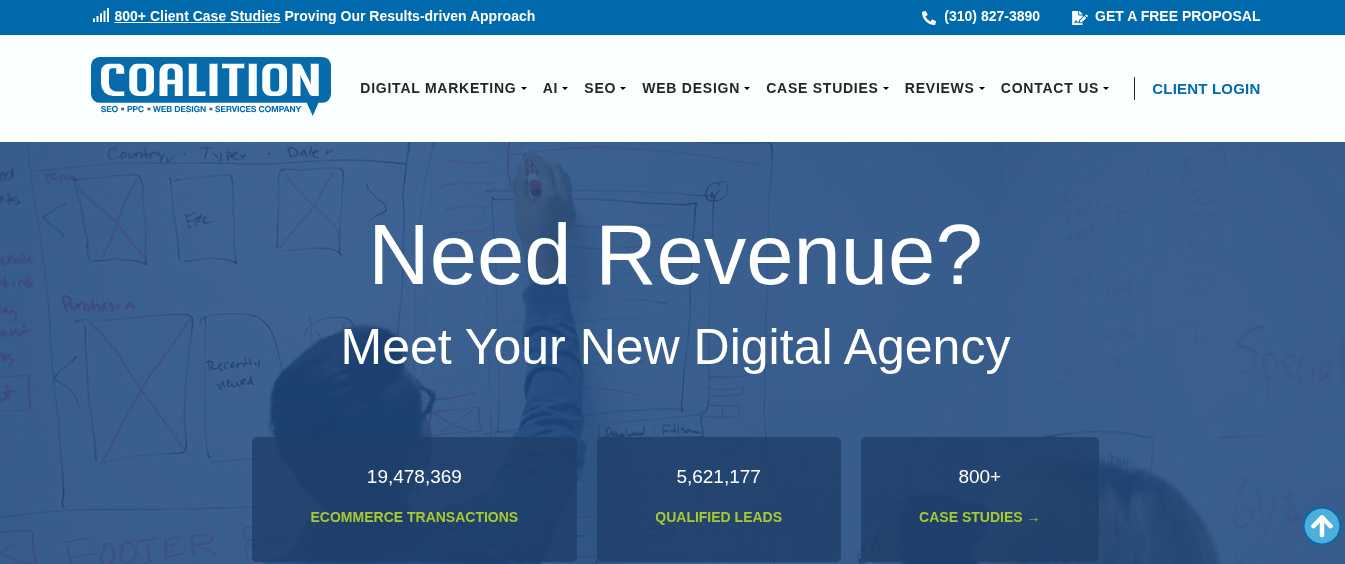The width and height of the screenshot is (1345, 564).
Task: Click the Need Revenue? headline
Action: pos(675,255)
